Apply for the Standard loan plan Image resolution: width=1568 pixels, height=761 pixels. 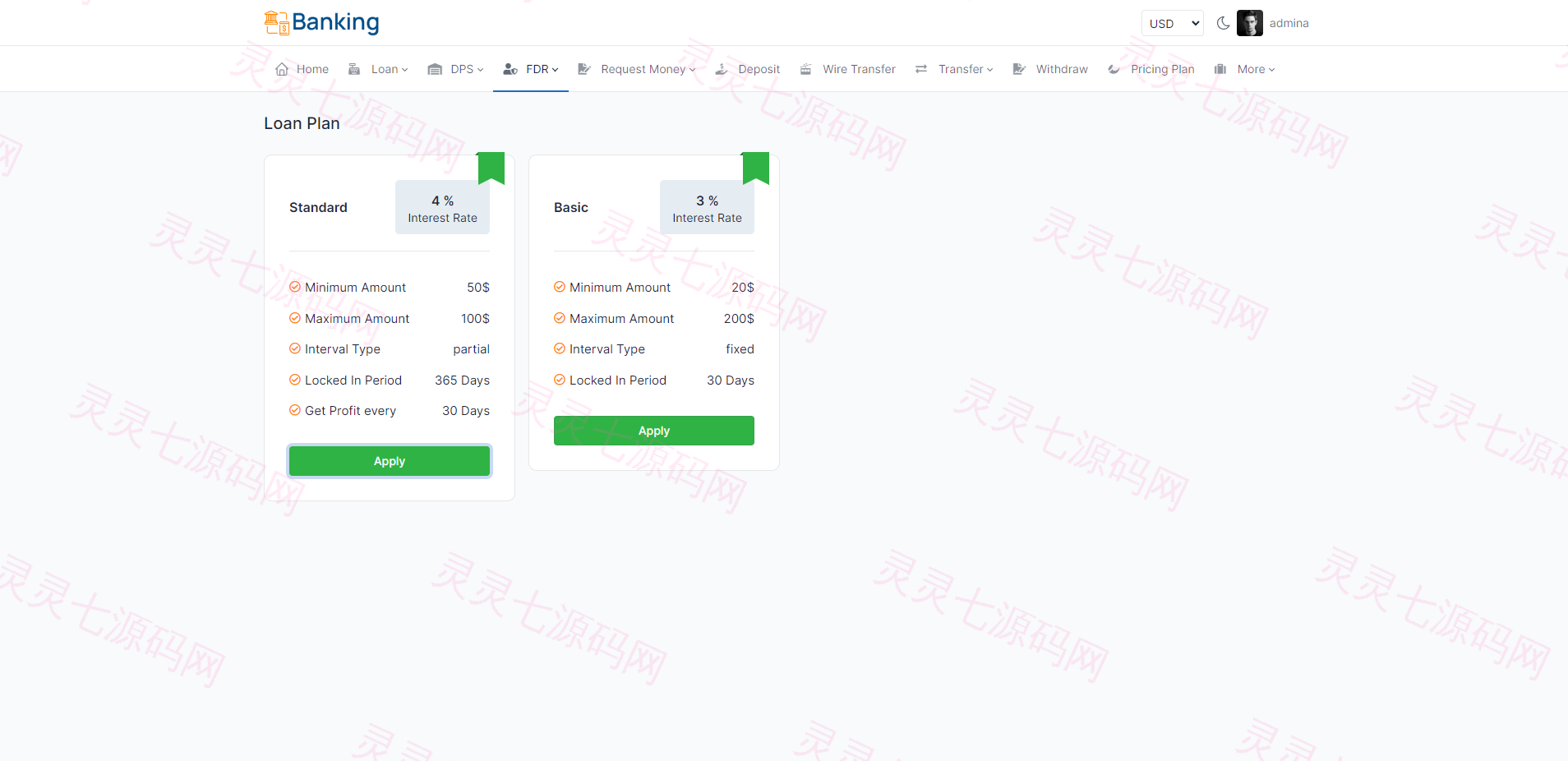(390, 461)
